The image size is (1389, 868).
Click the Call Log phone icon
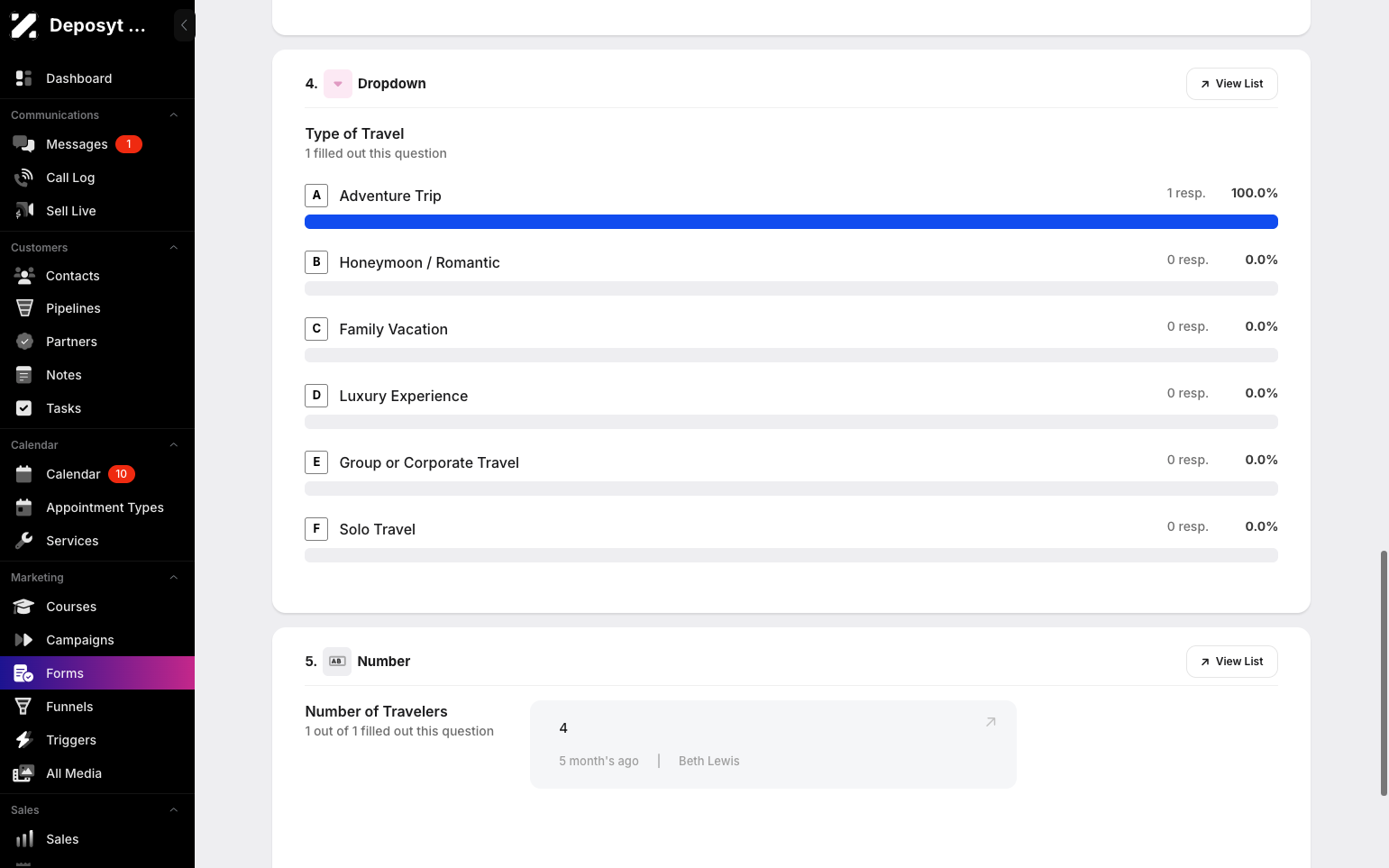point(24,178)
